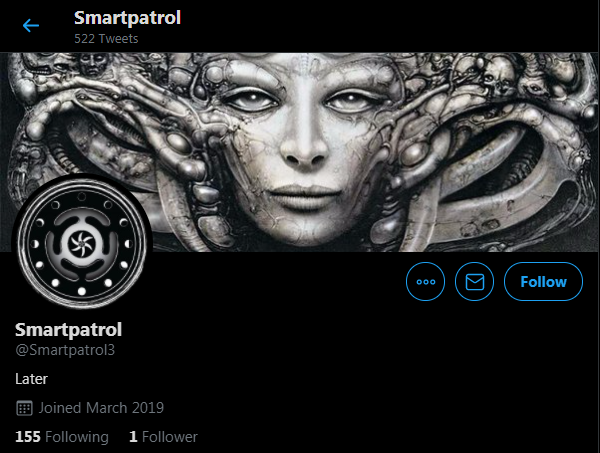Open the circular Smartpatrol profile picture
This screenshot has height=453, width=600.
coord(82,243)
